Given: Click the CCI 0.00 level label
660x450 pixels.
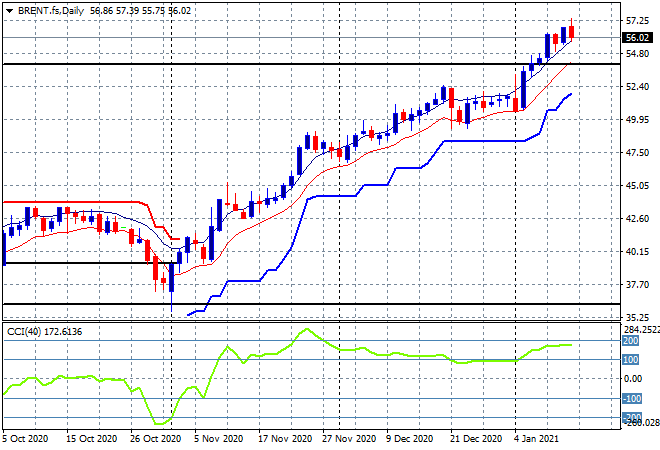Looking at the screenshot, I should pos(634,379).
